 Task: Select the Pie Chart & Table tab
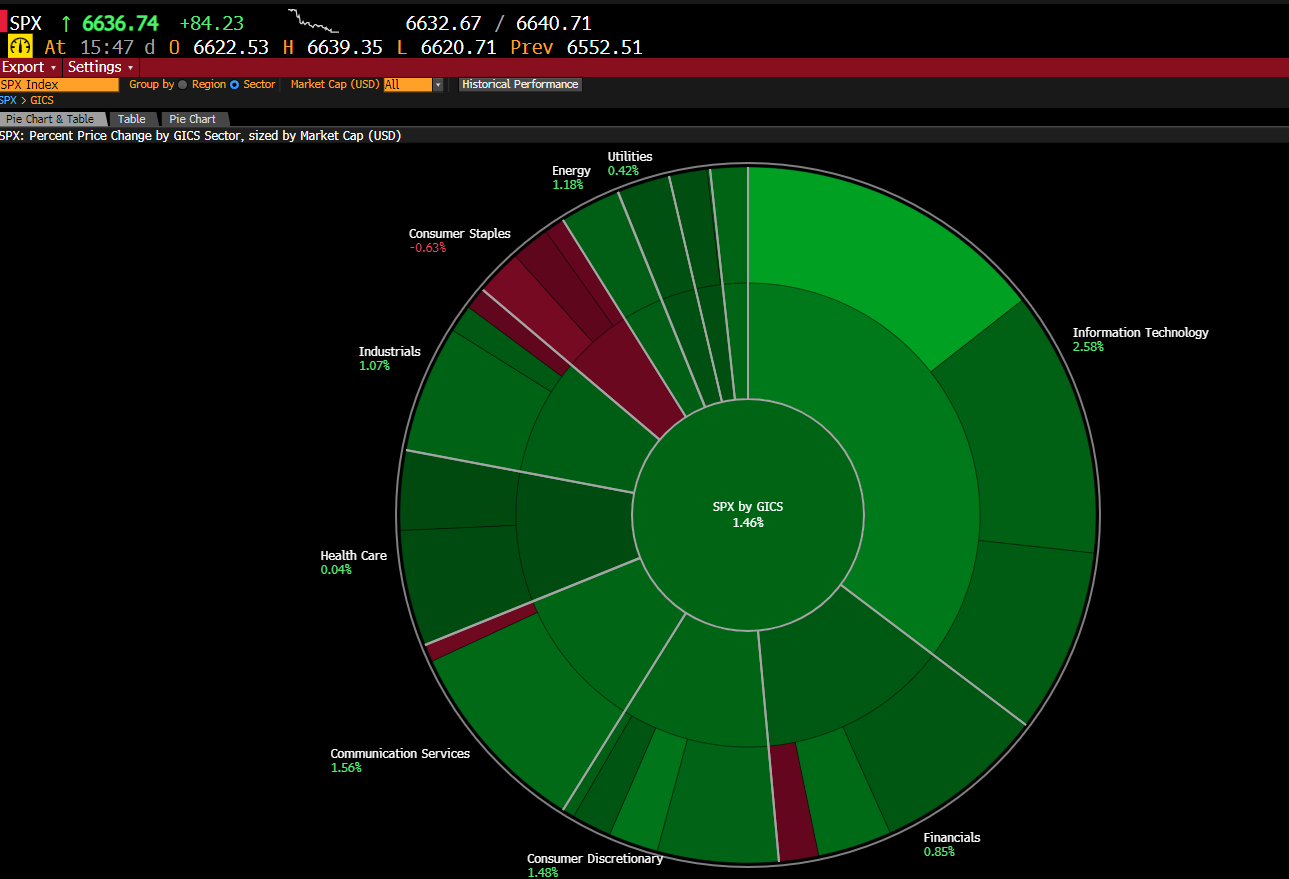[49, 119]
